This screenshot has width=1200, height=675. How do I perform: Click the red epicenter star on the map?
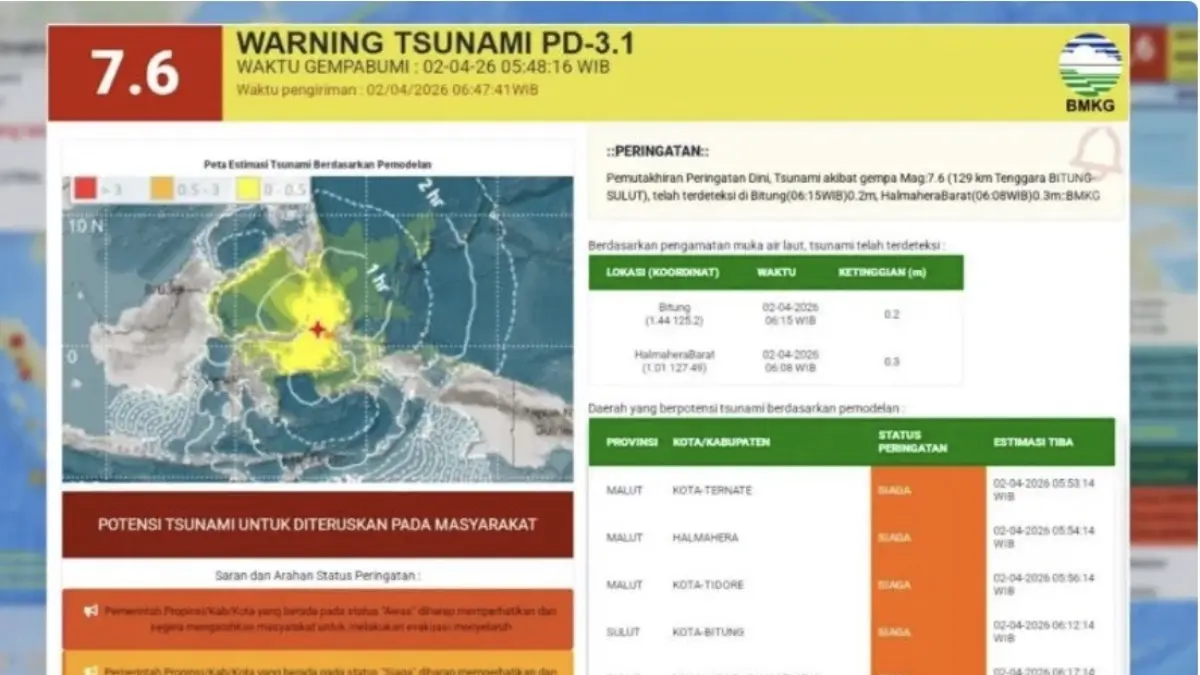[x=318, y=328]
